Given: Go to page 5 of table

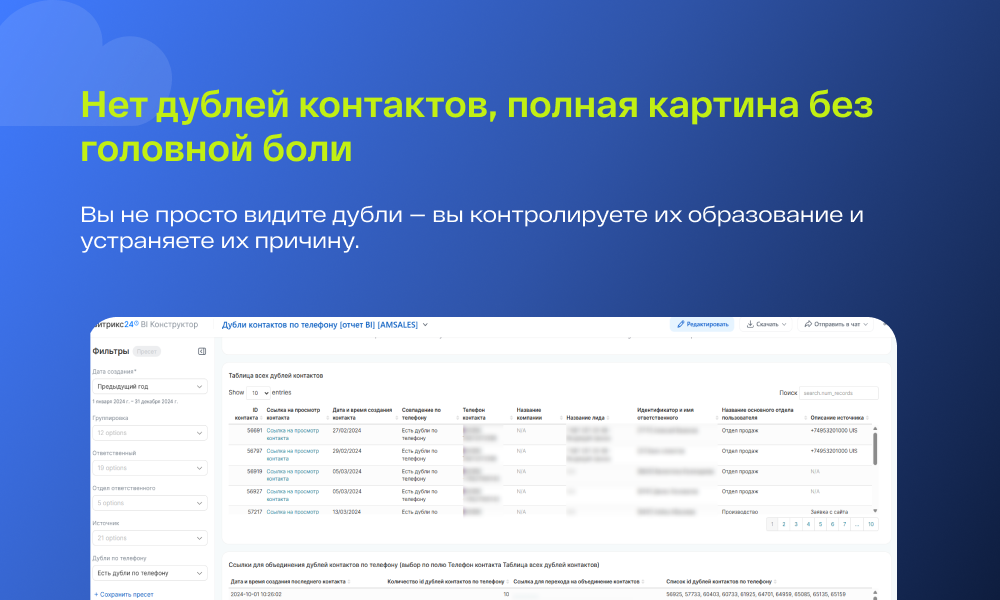Looking at the screenshot, I should 820,524.
